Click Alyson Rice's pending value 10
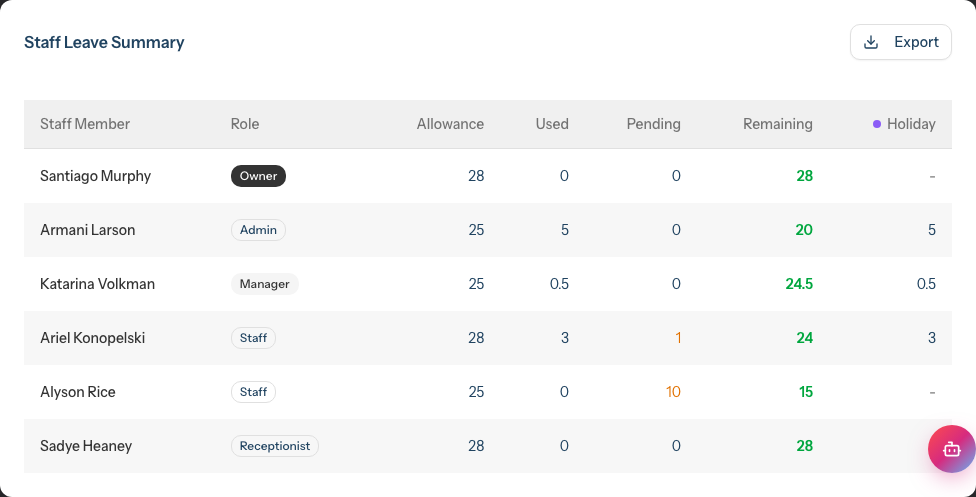 [673, 392]
